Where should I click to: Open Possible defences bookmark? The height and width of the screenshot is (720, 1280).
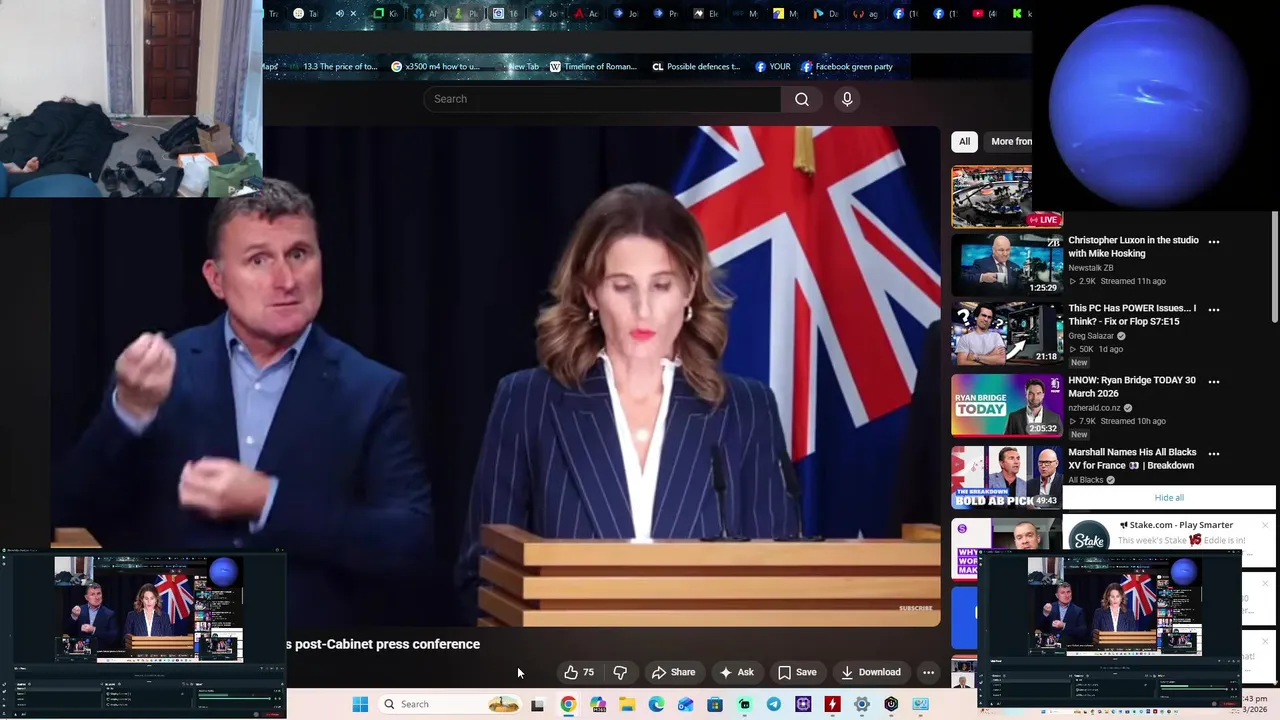tap(696, 67)
